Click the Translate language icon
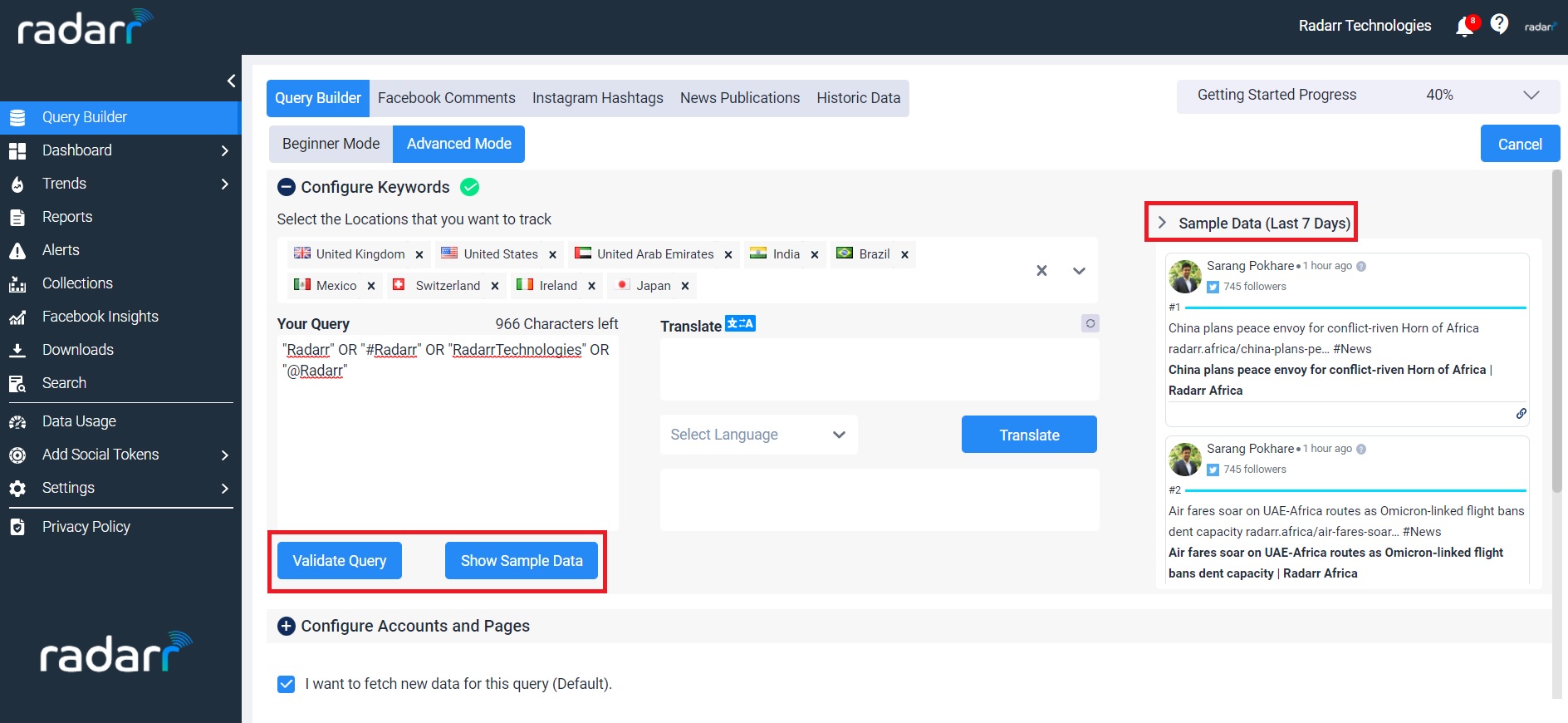The width and height of the screenshot is (1568, 723). point(740,323)
